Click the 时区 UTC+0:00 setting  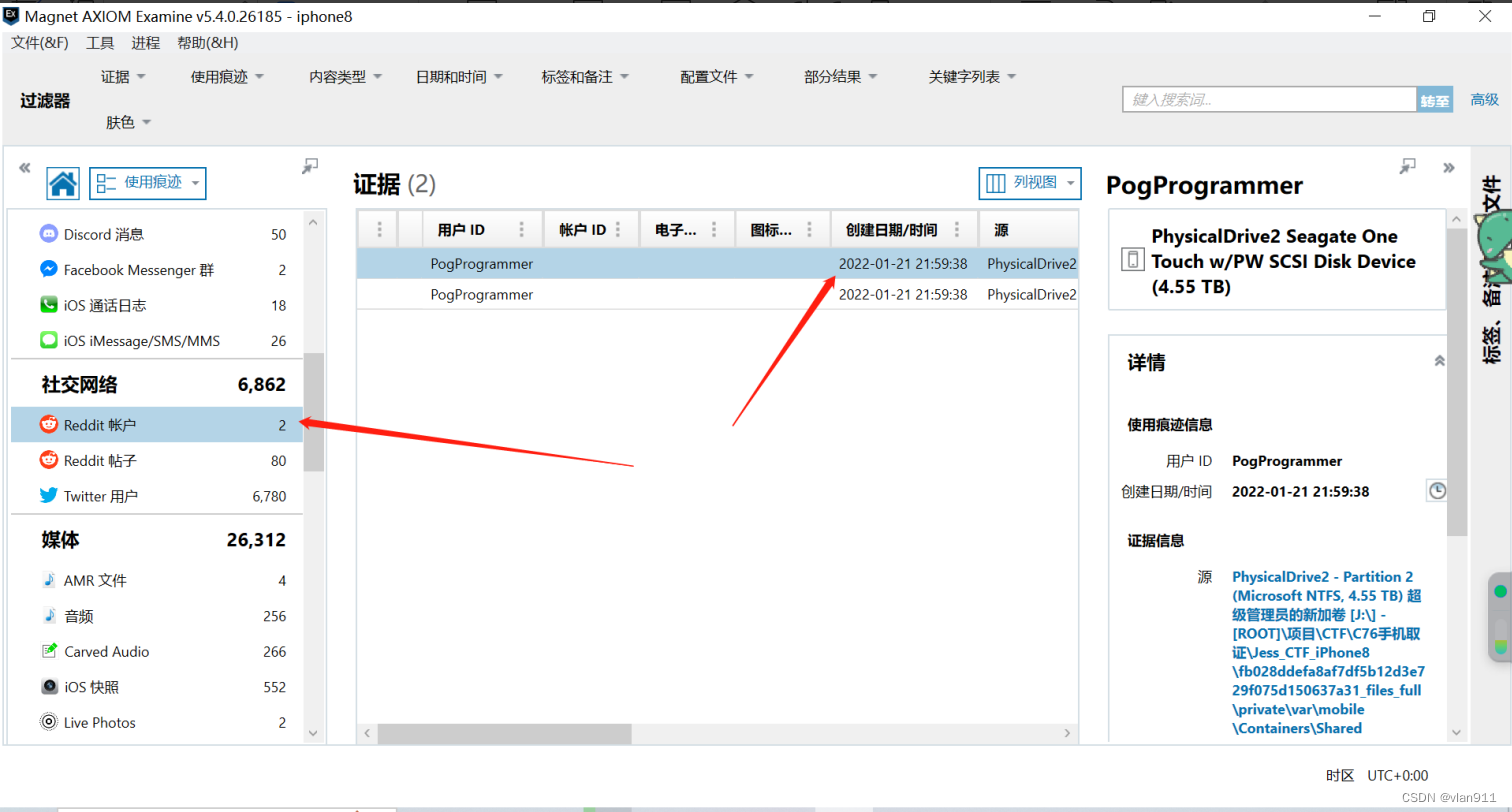[1377, 775]
